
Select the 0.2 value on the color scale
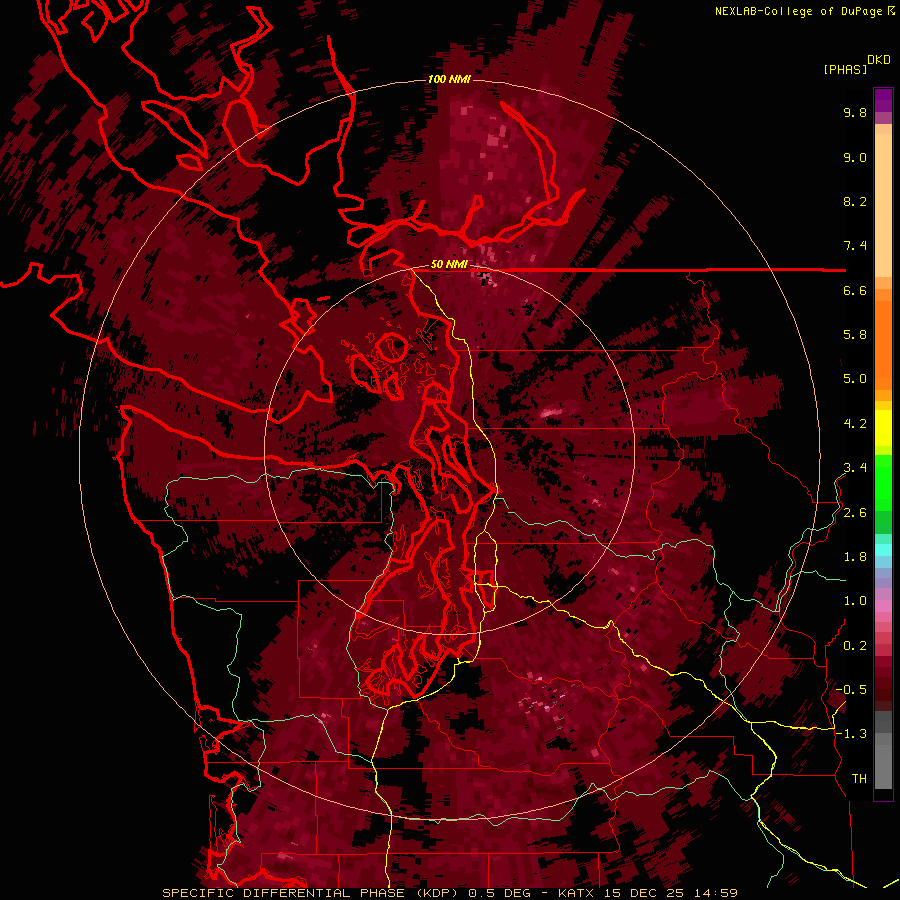(855, 646)
